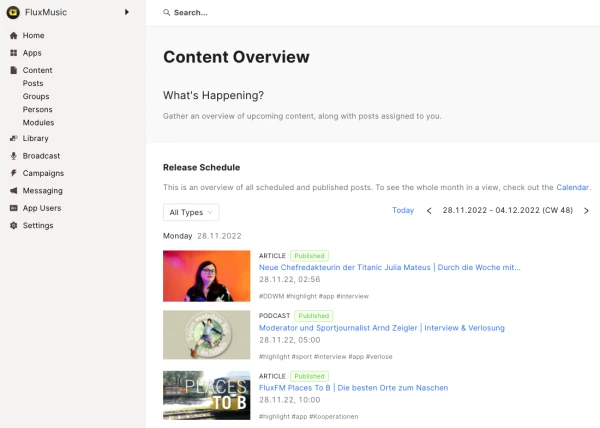Screen dimensions: 600x428
Task: Select Posts under Content
Action: [33, 83]
